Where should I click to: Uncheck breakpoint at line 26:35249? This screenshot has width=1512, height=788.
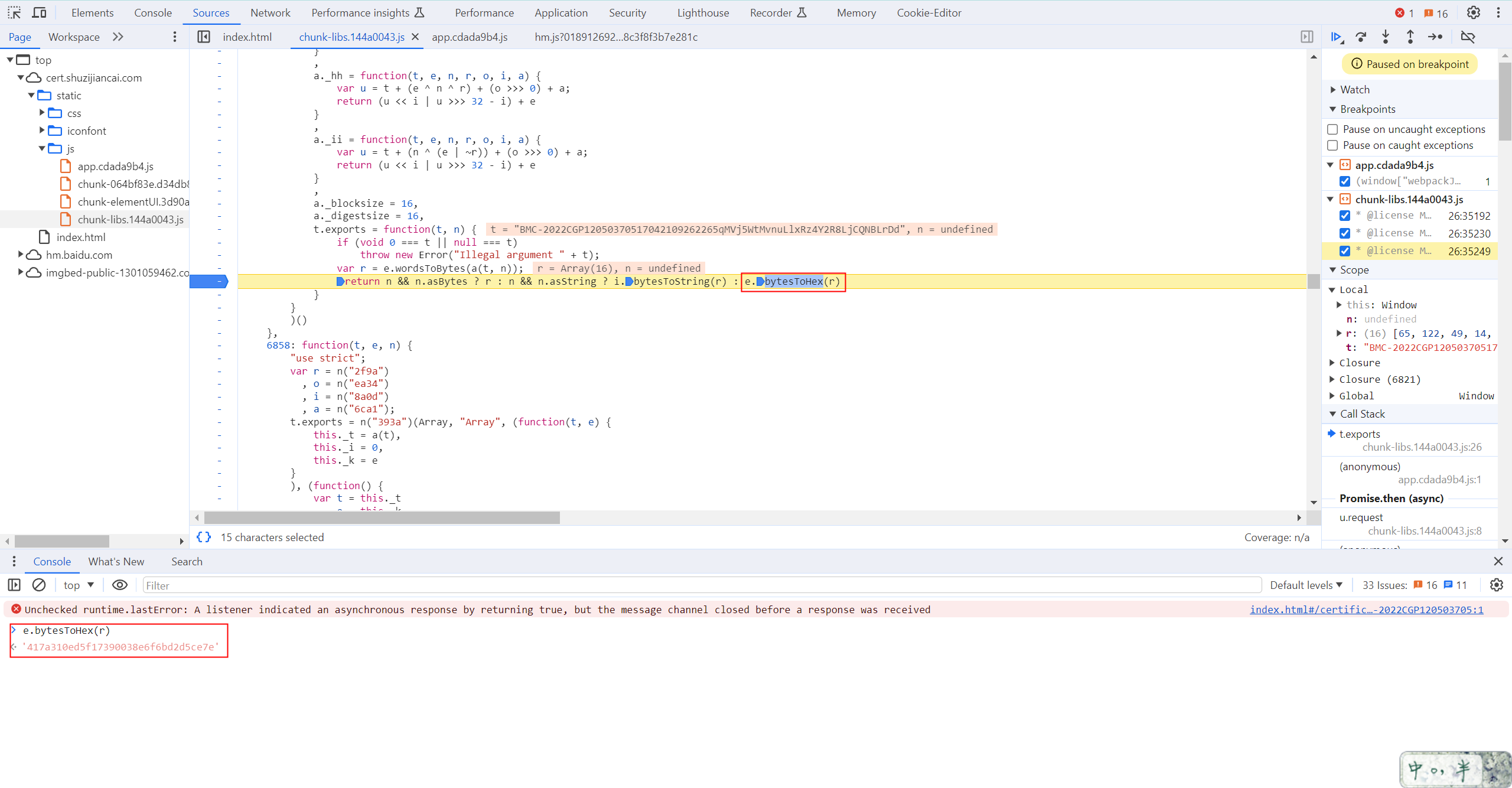click(x=1345, y=250)
